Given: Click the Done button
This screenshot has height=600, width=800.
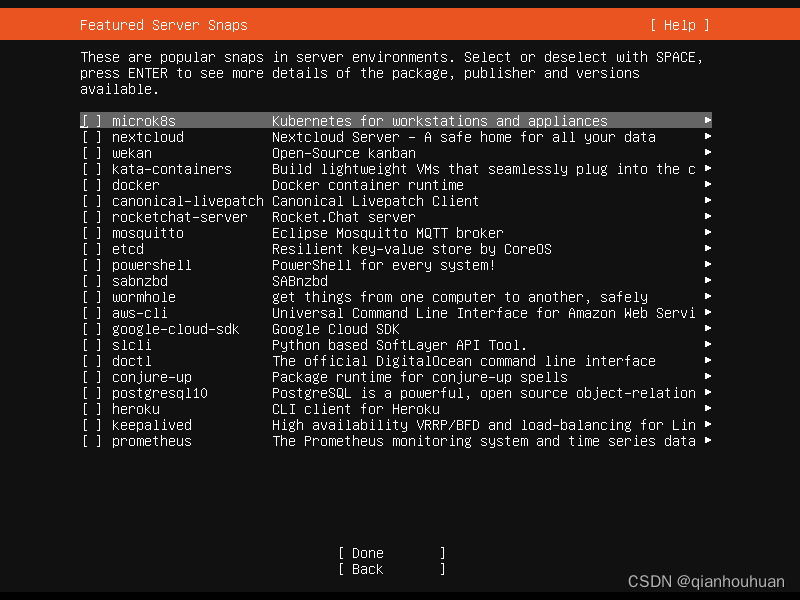Looking at the screenshot, I should (391, 553).
